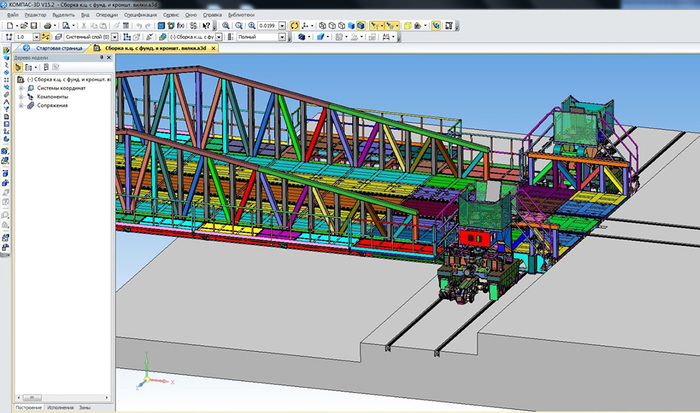Select the Зоны bottom tab
Image resolution: width=700 pixels, height=413 pixels.
(x=86, y=408)
